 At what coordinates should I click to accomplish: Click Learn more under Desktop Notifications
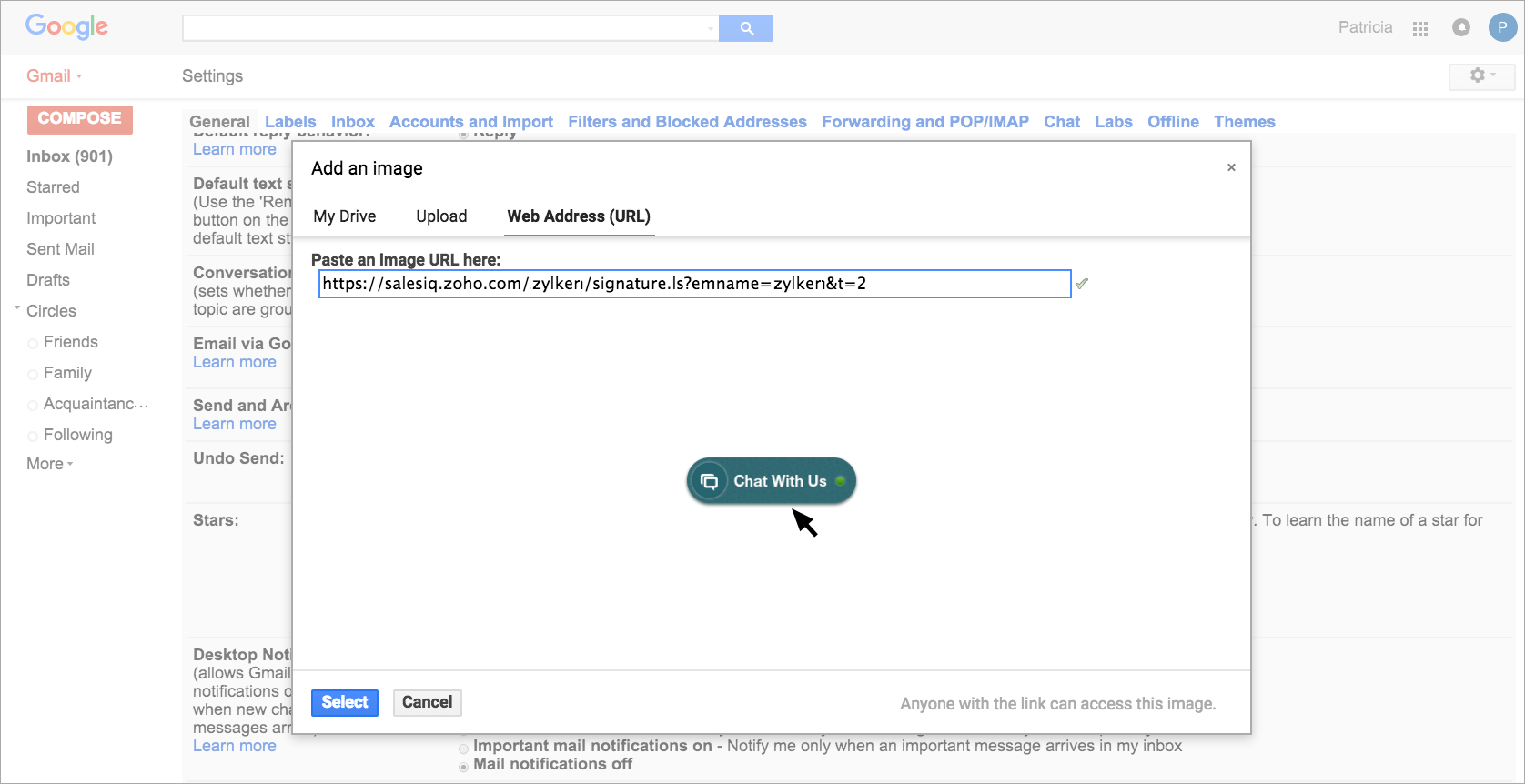coord(235,746)
